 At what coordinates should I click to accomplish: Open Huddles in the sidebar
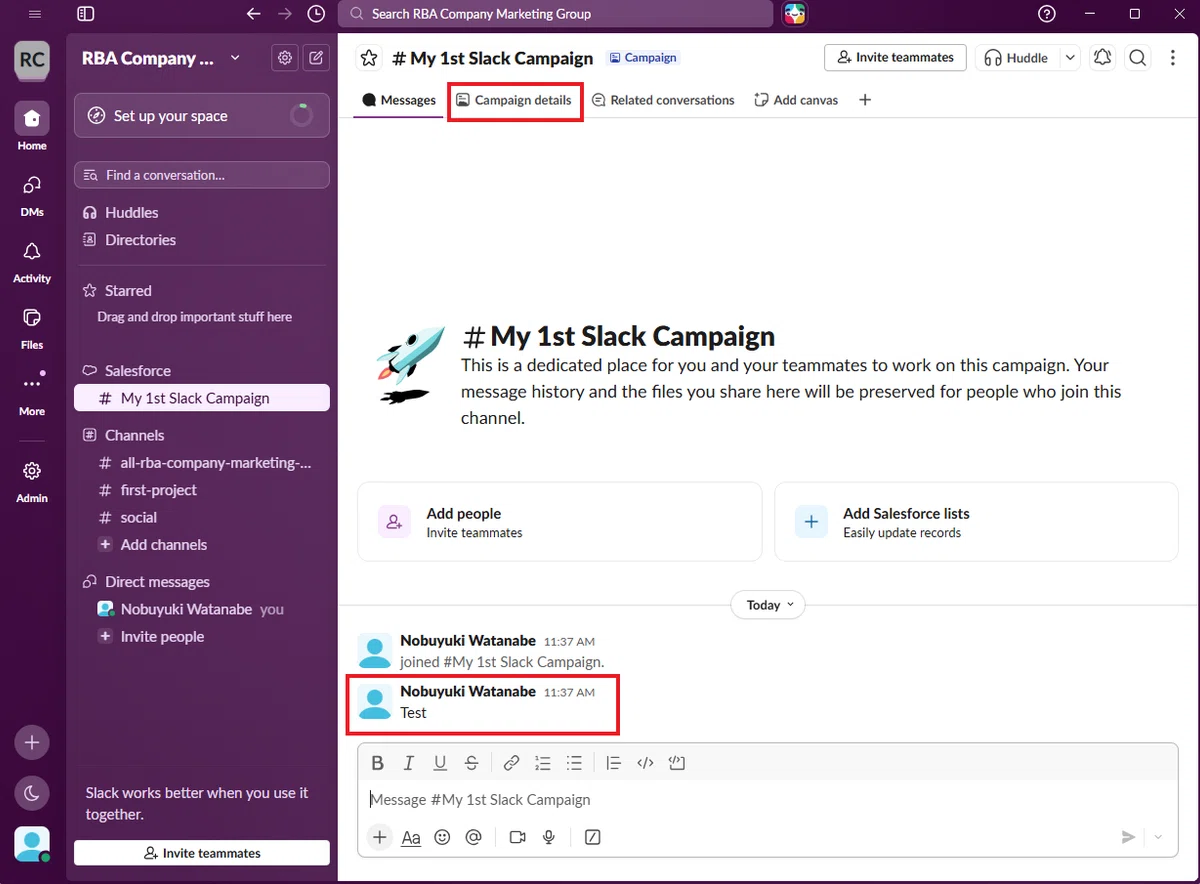131,212
